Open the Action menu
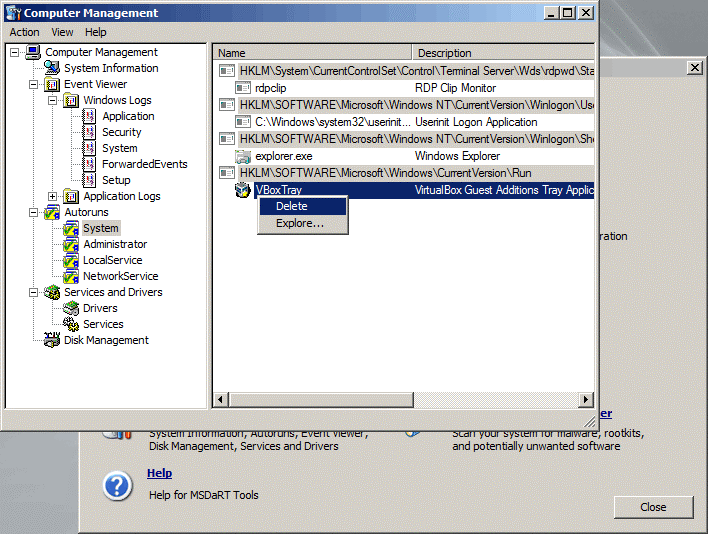The height and width of the screenshot is (534, 708). [24, 33]
